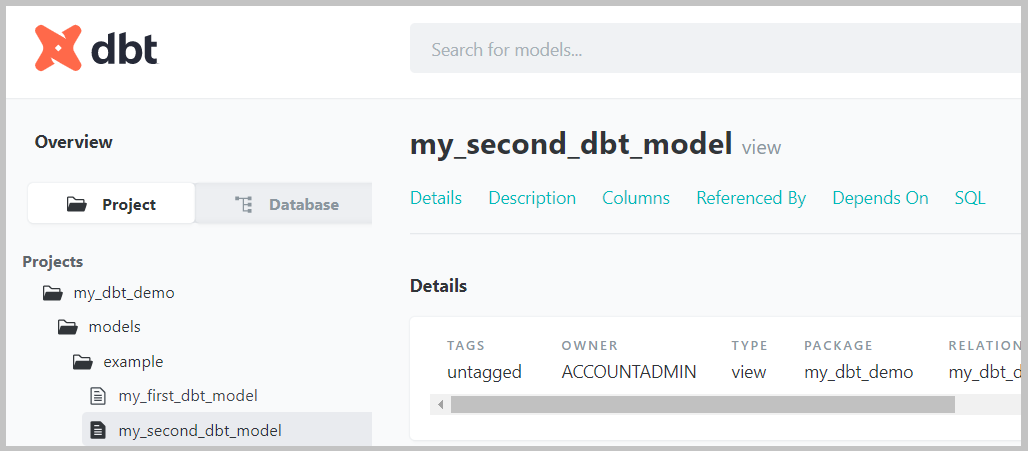Jump to the SQL section link
The height and width of the screenshot is (451, 1028).
point(970,198)
